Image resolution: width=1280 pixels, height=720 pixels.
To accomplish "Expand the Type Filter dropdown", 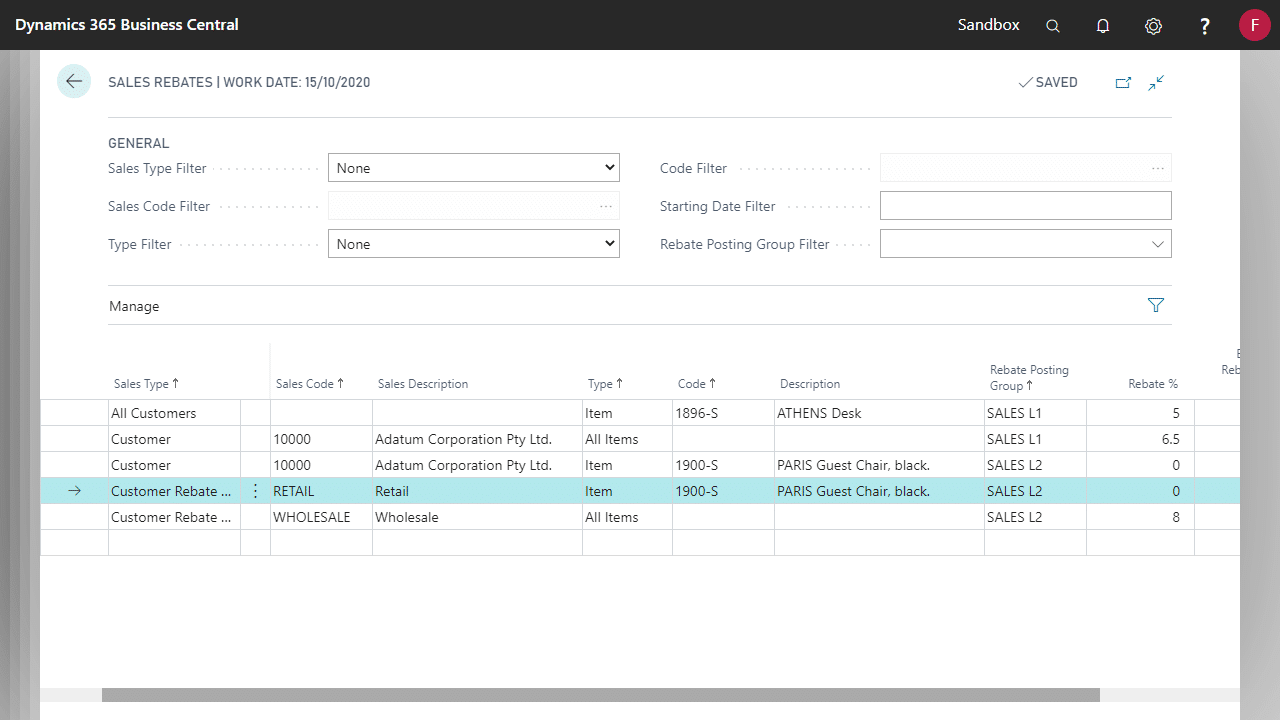I will coord(473,244).
